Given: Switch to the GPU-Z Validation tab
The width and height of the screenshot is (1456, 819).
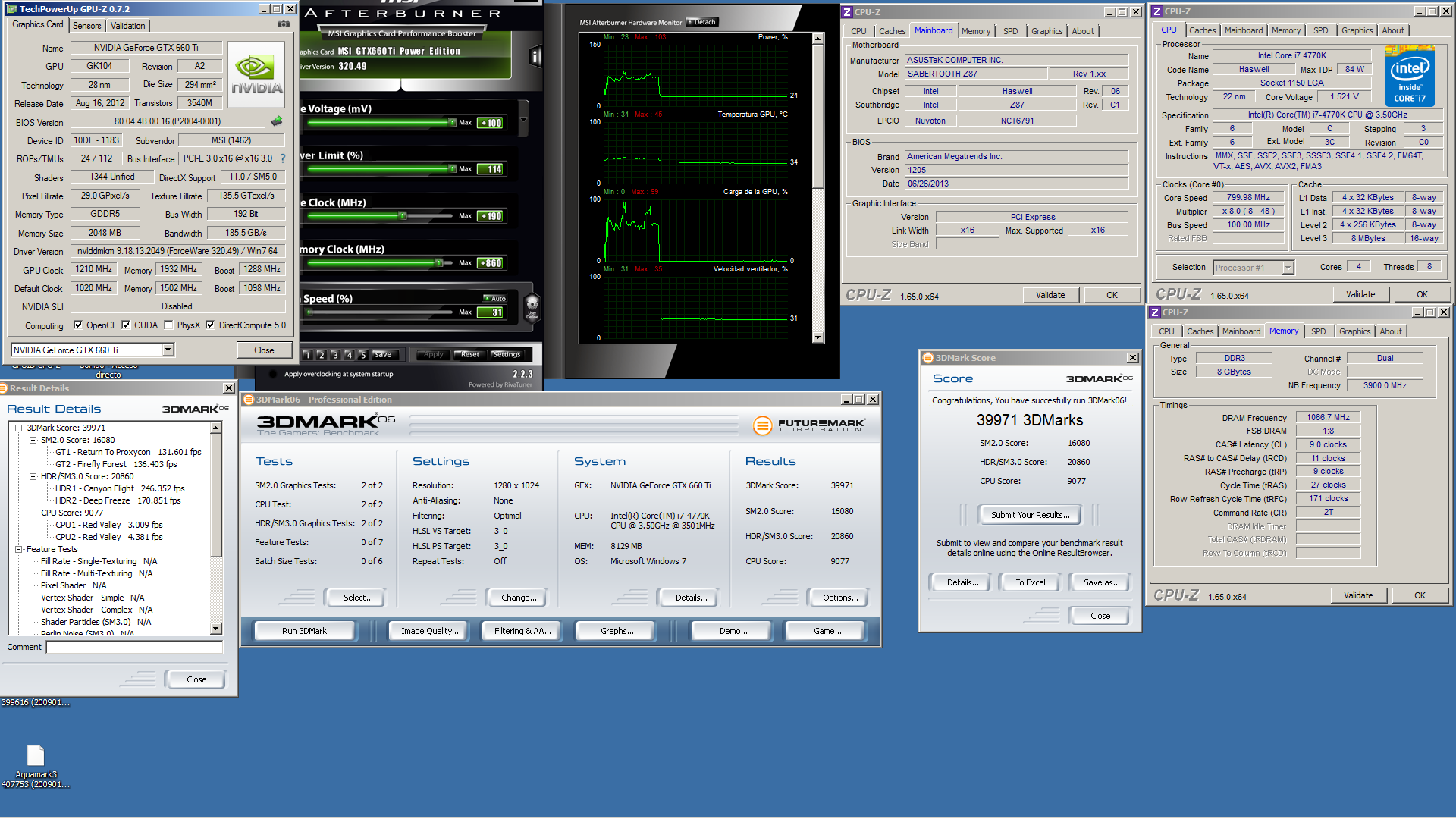Looking at the screenshot, I should pos(127,26).
